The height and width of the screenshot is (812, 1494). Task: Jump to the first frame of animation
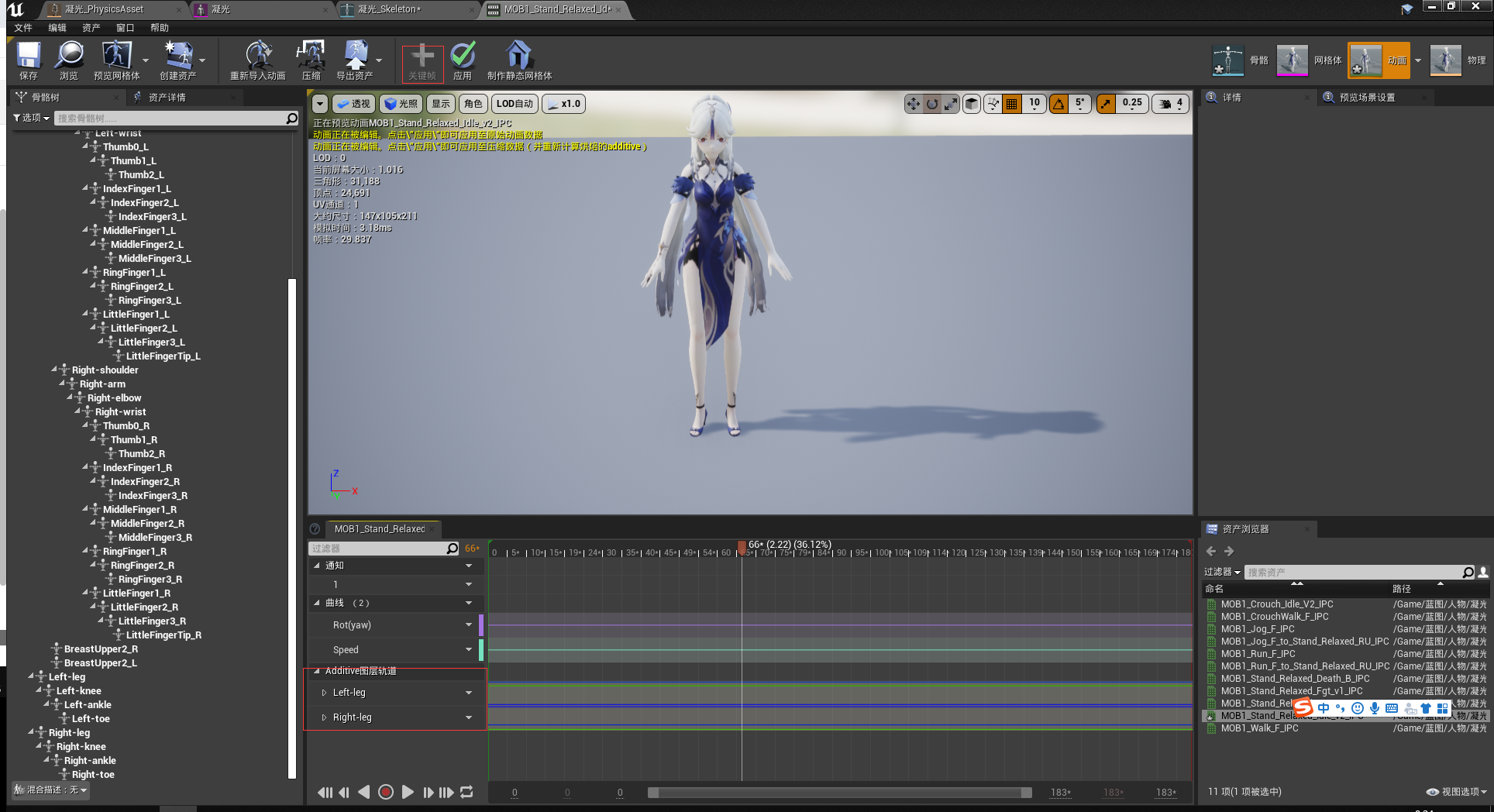point(325,792)
